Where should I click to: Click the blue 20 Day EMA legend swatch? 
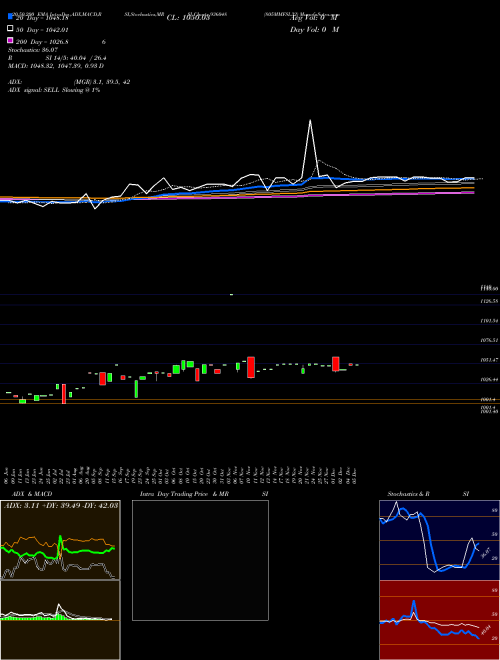(10, 17)
